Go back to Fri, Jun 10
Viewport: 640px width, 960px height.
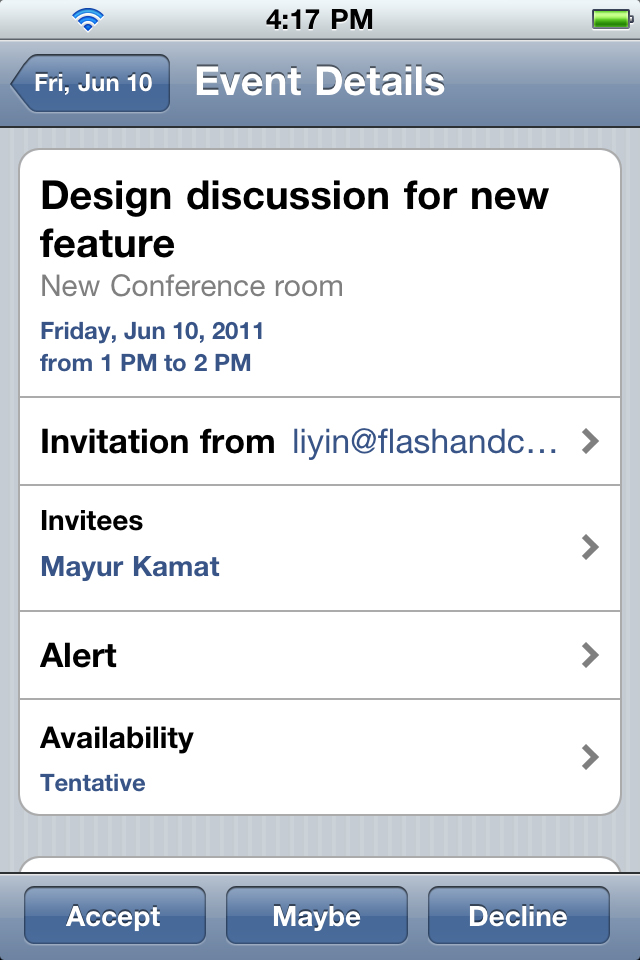(x=90, y=83)
